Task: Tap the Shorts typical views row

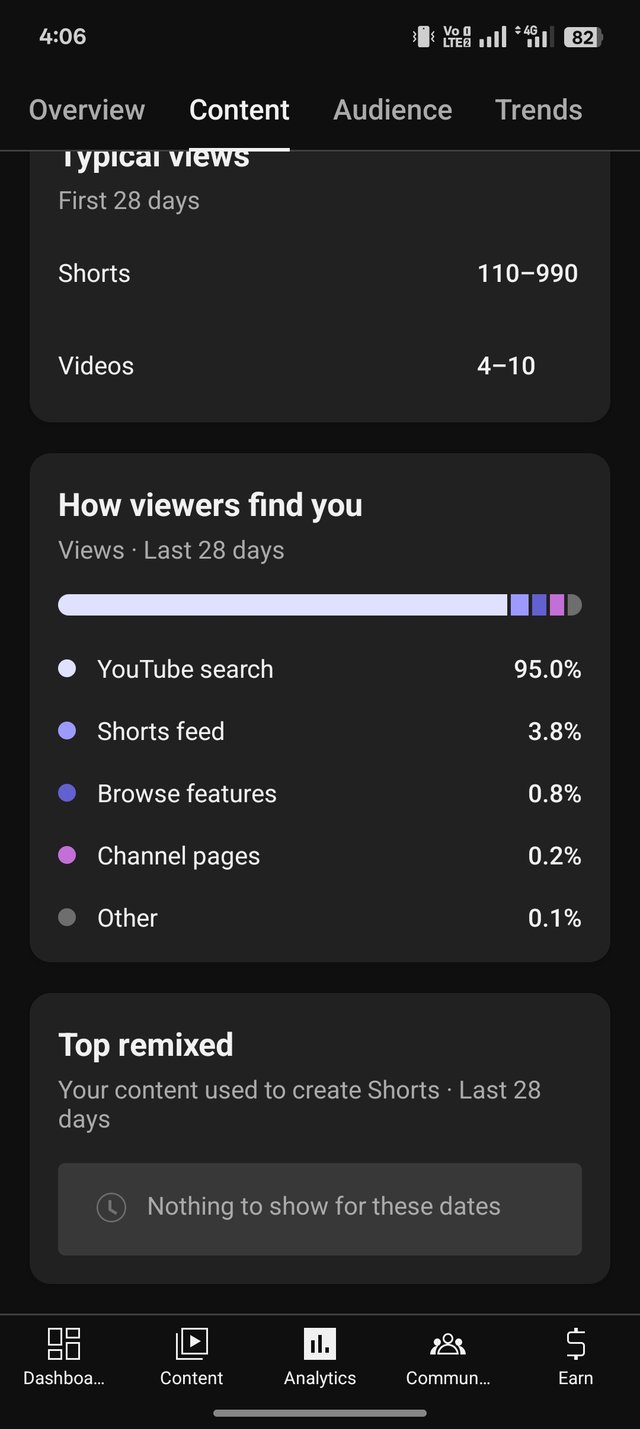Action: pos(320,273)
